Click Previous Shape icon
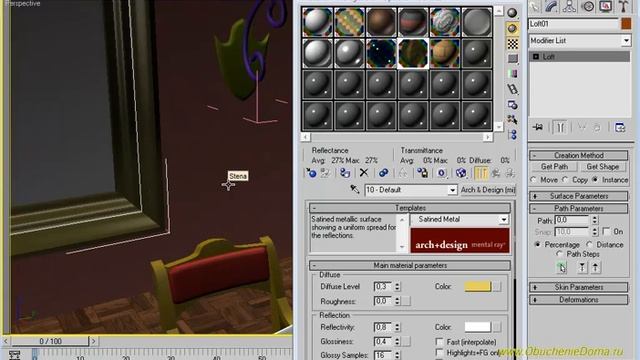Screen dimensions: 640x360 pos(582,267)
